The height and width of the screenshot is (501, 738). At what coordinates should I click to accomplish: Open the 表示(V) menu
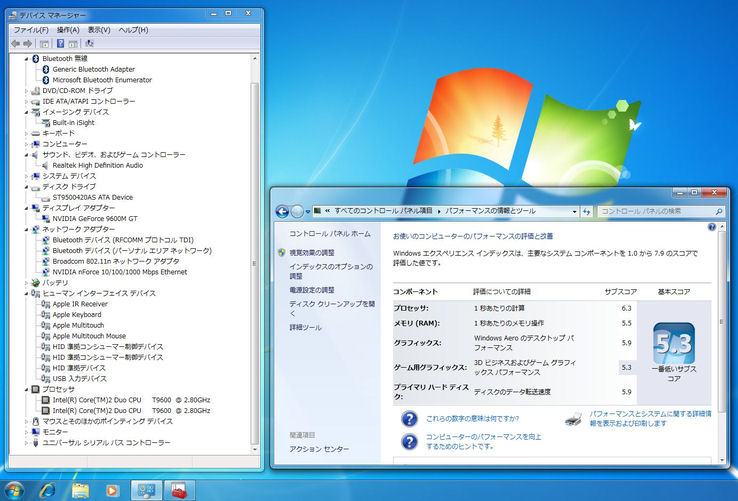(98, 30)
